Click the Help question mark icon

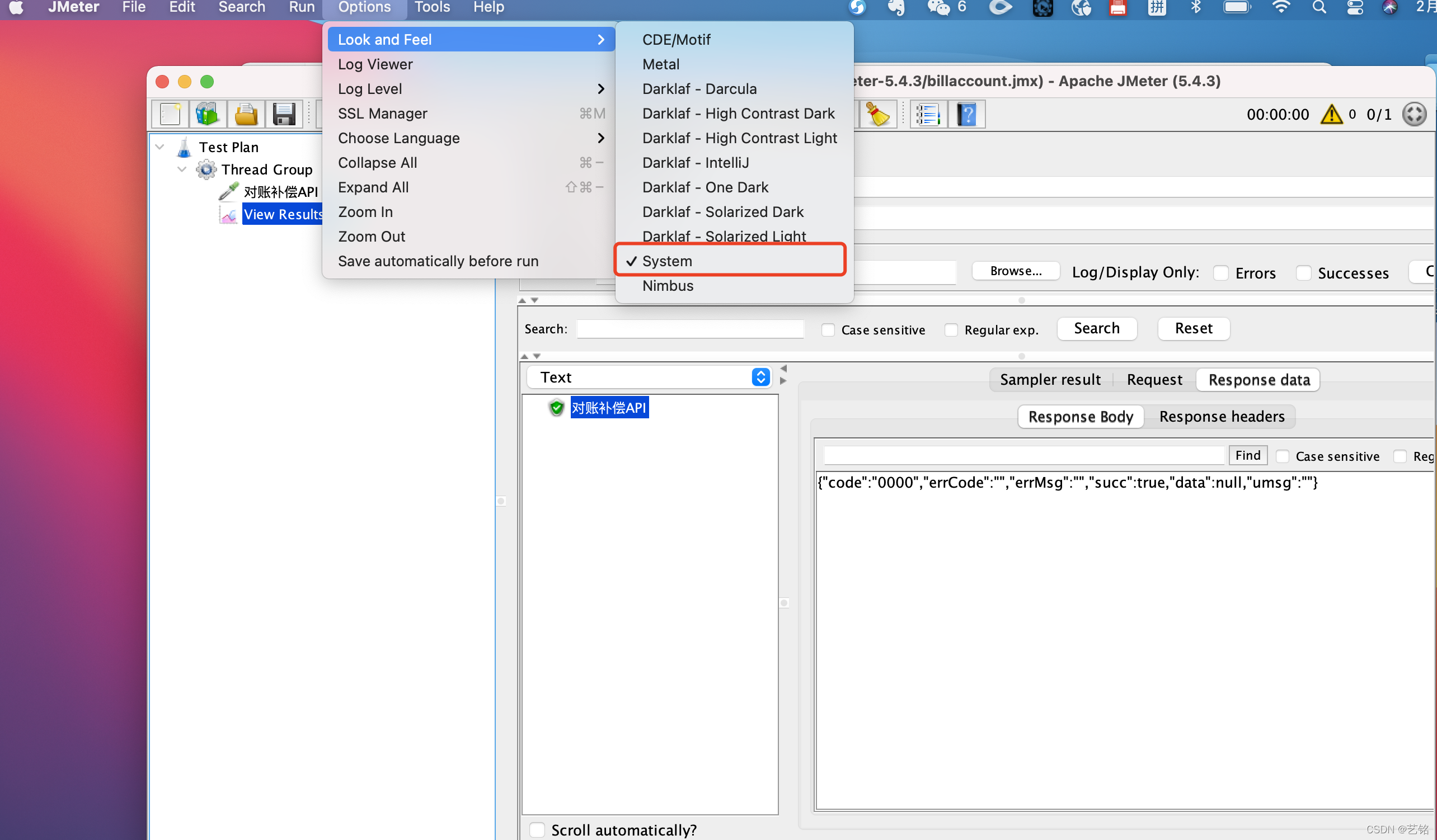point(967,113)
